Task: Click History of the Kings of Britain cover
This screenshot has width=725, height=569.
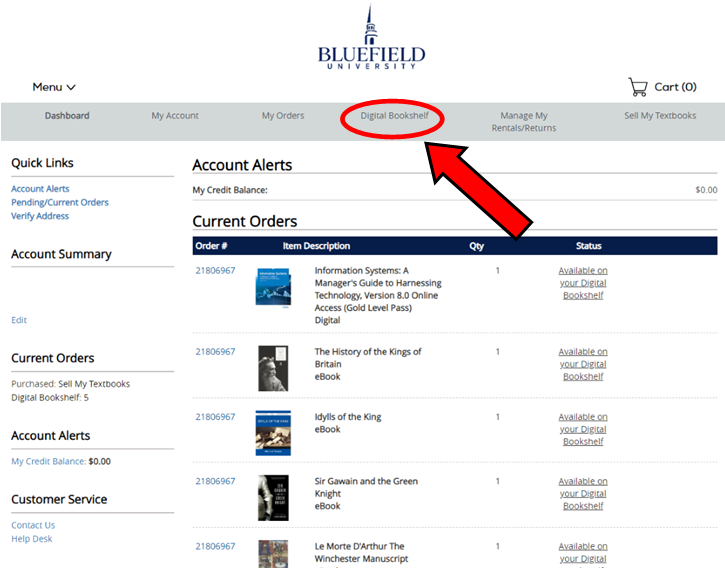Action: point(273,368)
